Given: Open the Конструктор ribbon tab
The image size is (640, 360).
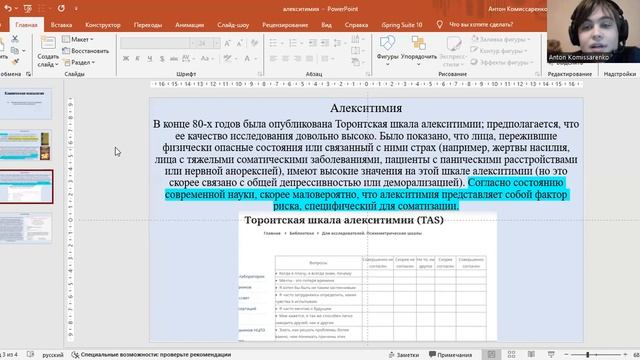Looking at the screenshot, I should pyautogui.click(x=103, y=25).
